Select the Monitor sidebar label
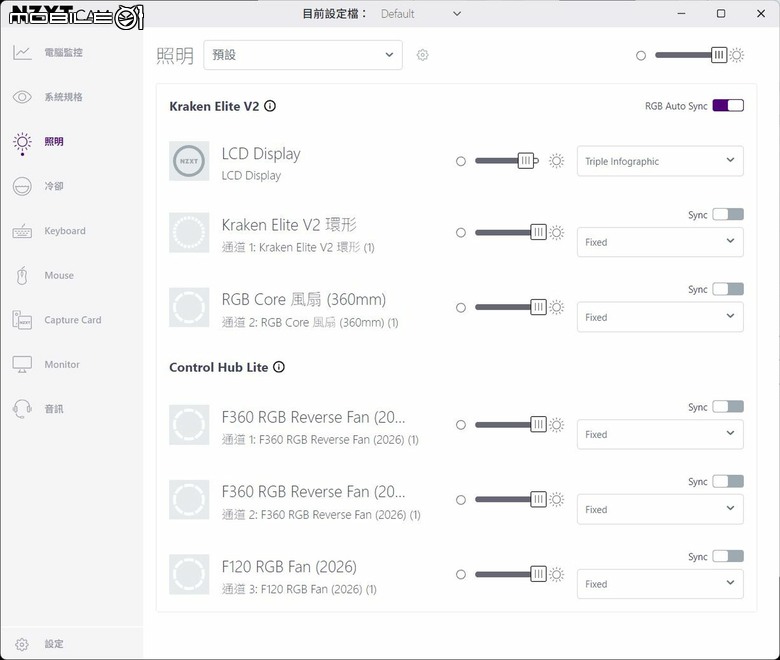The height and width of the screenshot is (660, 780). 62,365
